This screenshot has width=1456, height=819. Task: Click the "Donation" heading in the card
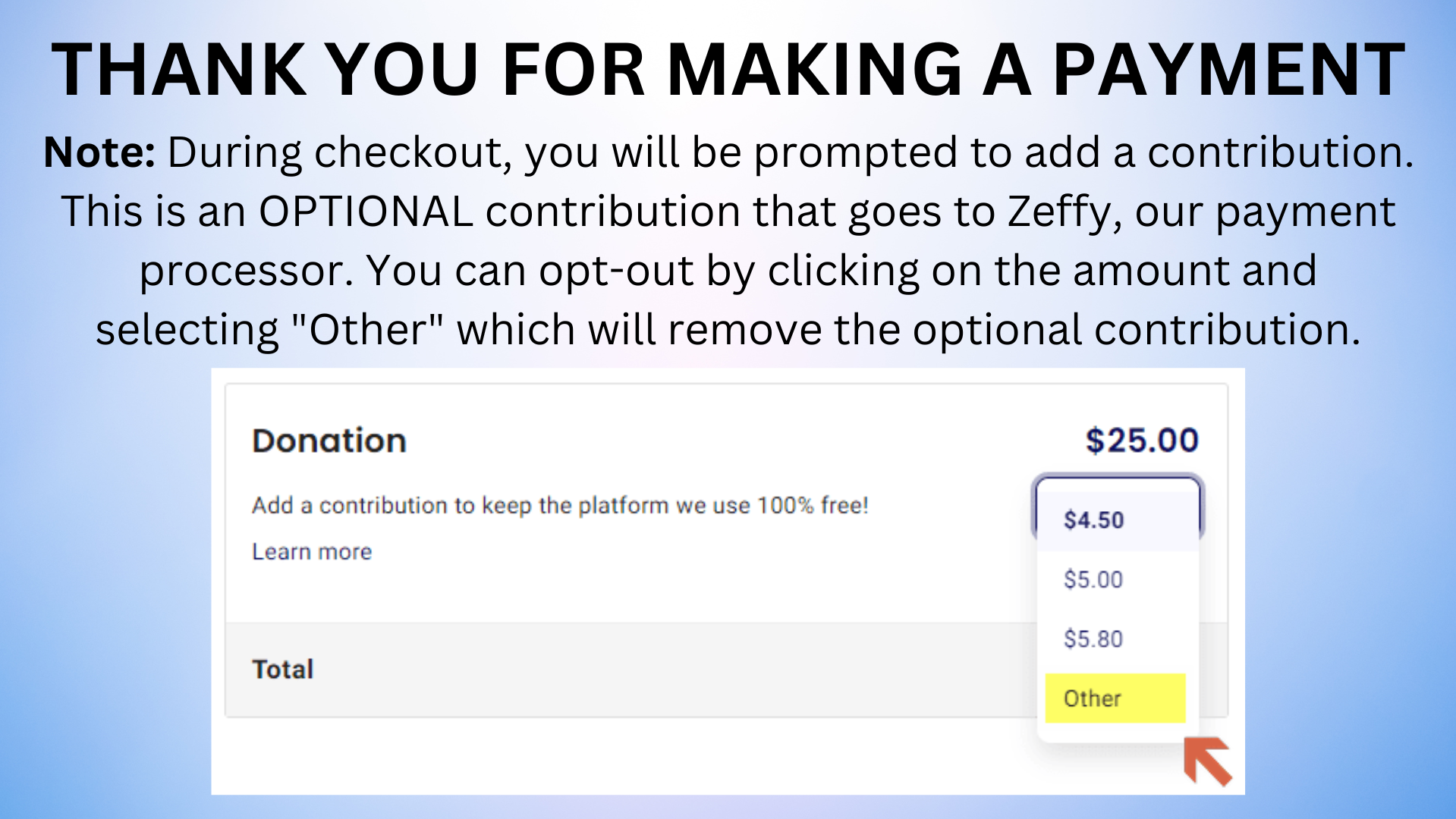pyautogui.click(x=329, y=441)
